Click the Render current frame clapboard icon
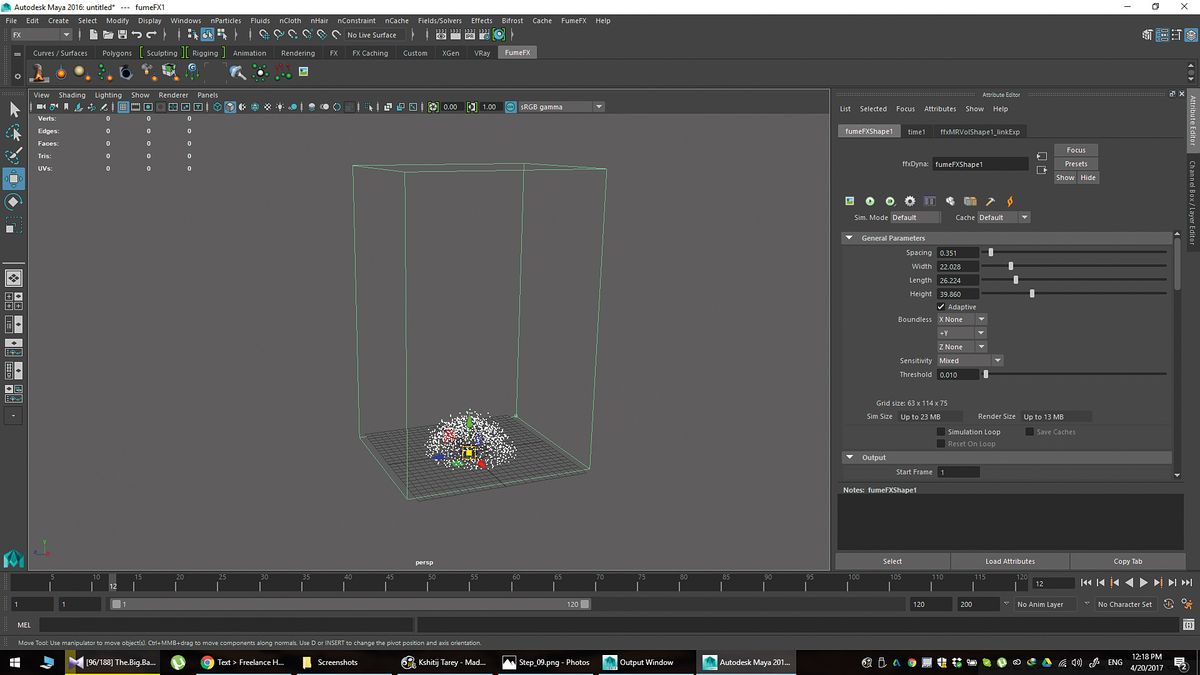Screen dimensions: 1200x675 [441, 34]
